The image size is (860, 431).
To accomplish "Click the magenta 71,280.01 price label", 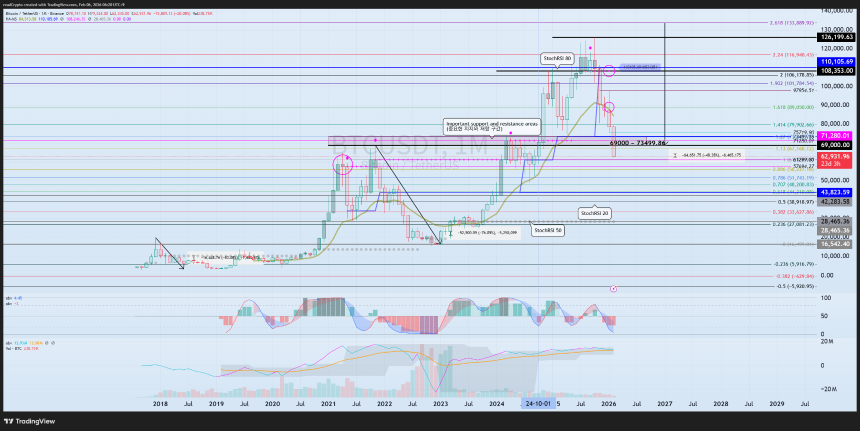I will [835, 135].
